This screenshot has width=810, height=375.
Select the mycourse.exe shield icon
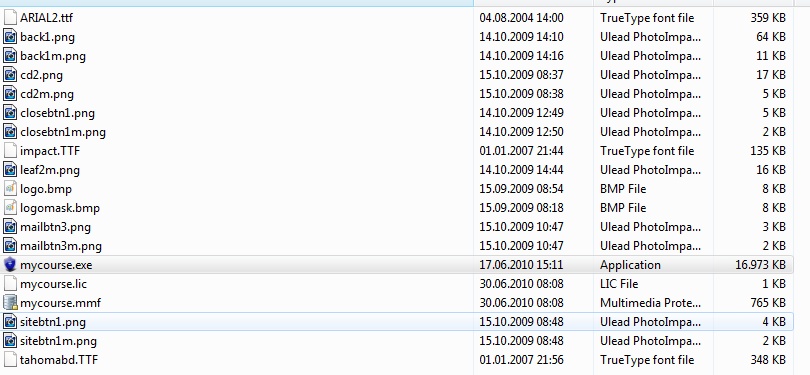(x=10, y=265)
